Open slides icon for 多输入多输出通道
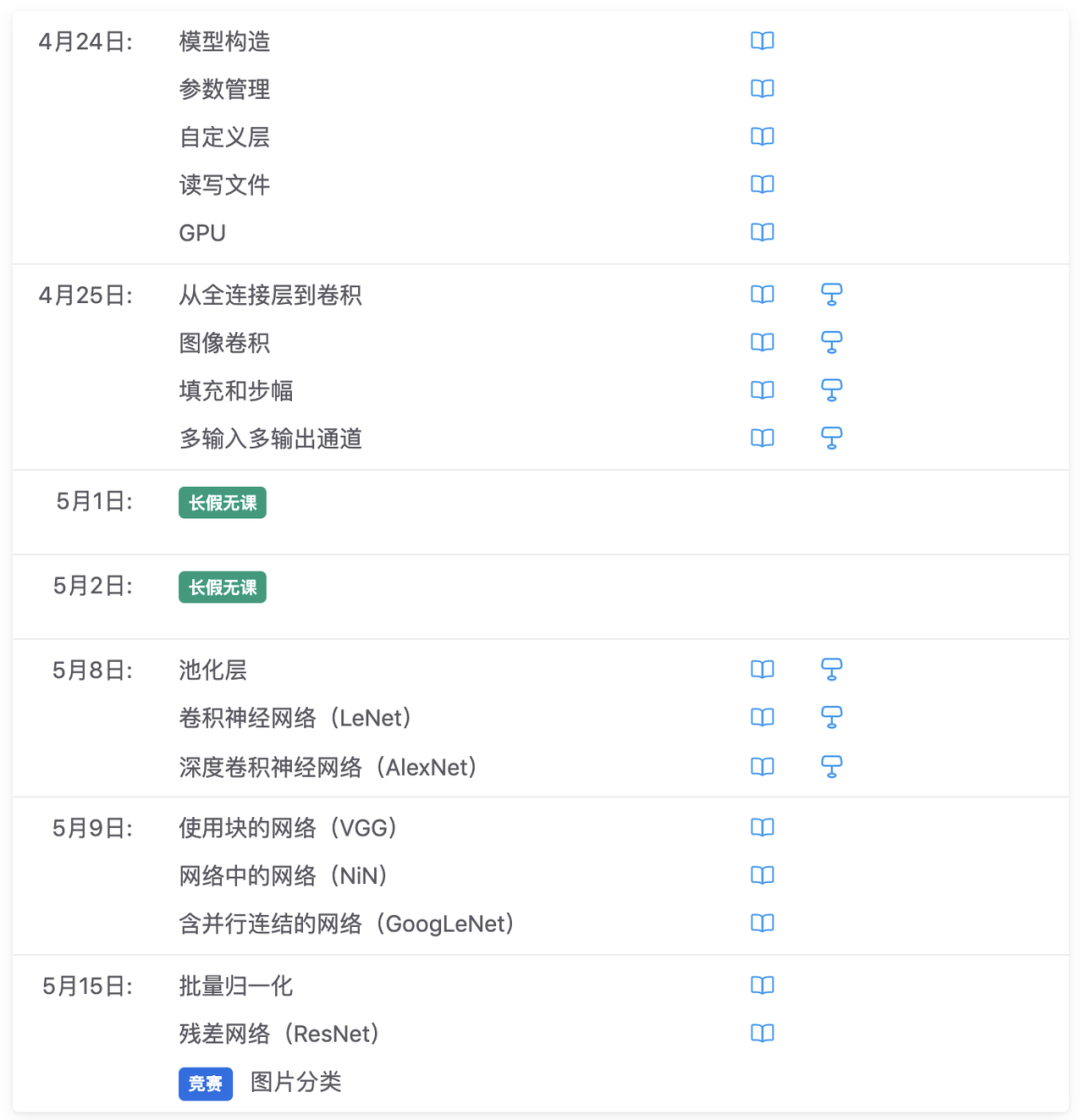The image size is (1080, 1120). (x=831, y=438)
